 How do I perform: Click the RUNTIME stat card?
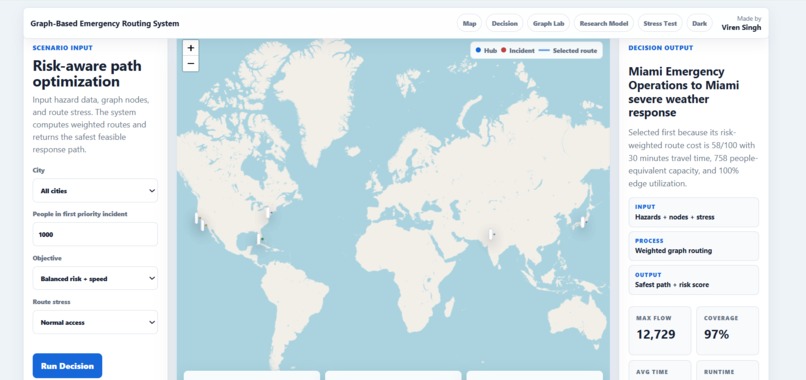[727, 370]
